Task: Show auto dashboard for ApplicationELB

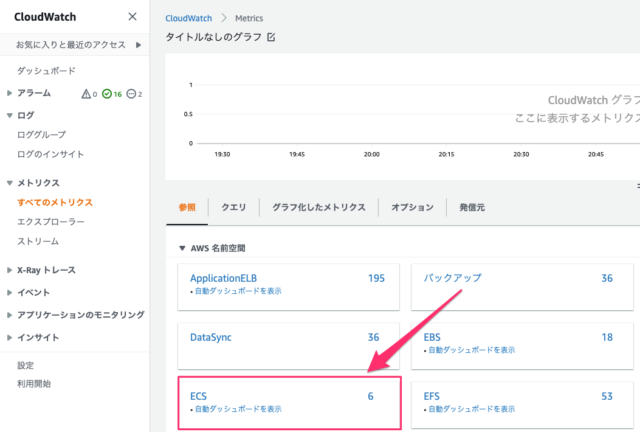Action: coord(238,291)
